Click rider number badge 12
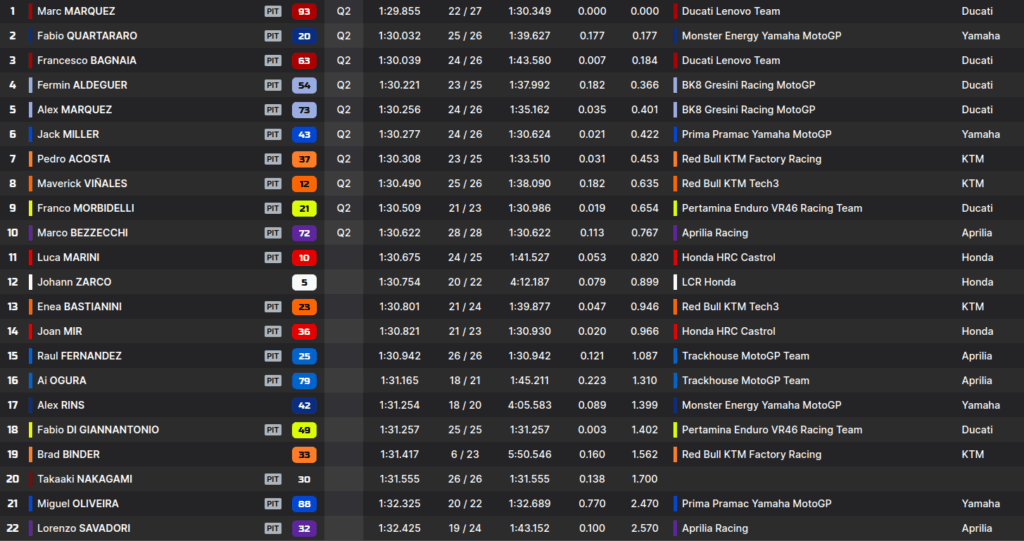Image resolution: width=1024 pixels, height=541 pixels. [x=304, y=184]
